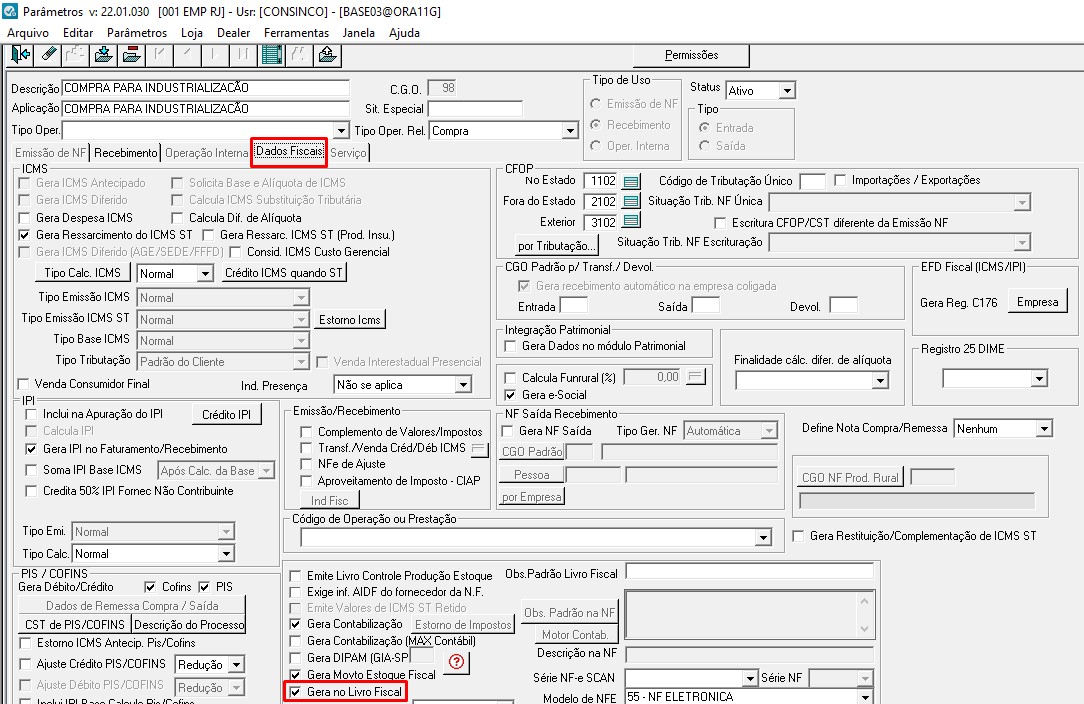Click the Estorno Icms button

(350, 319)
